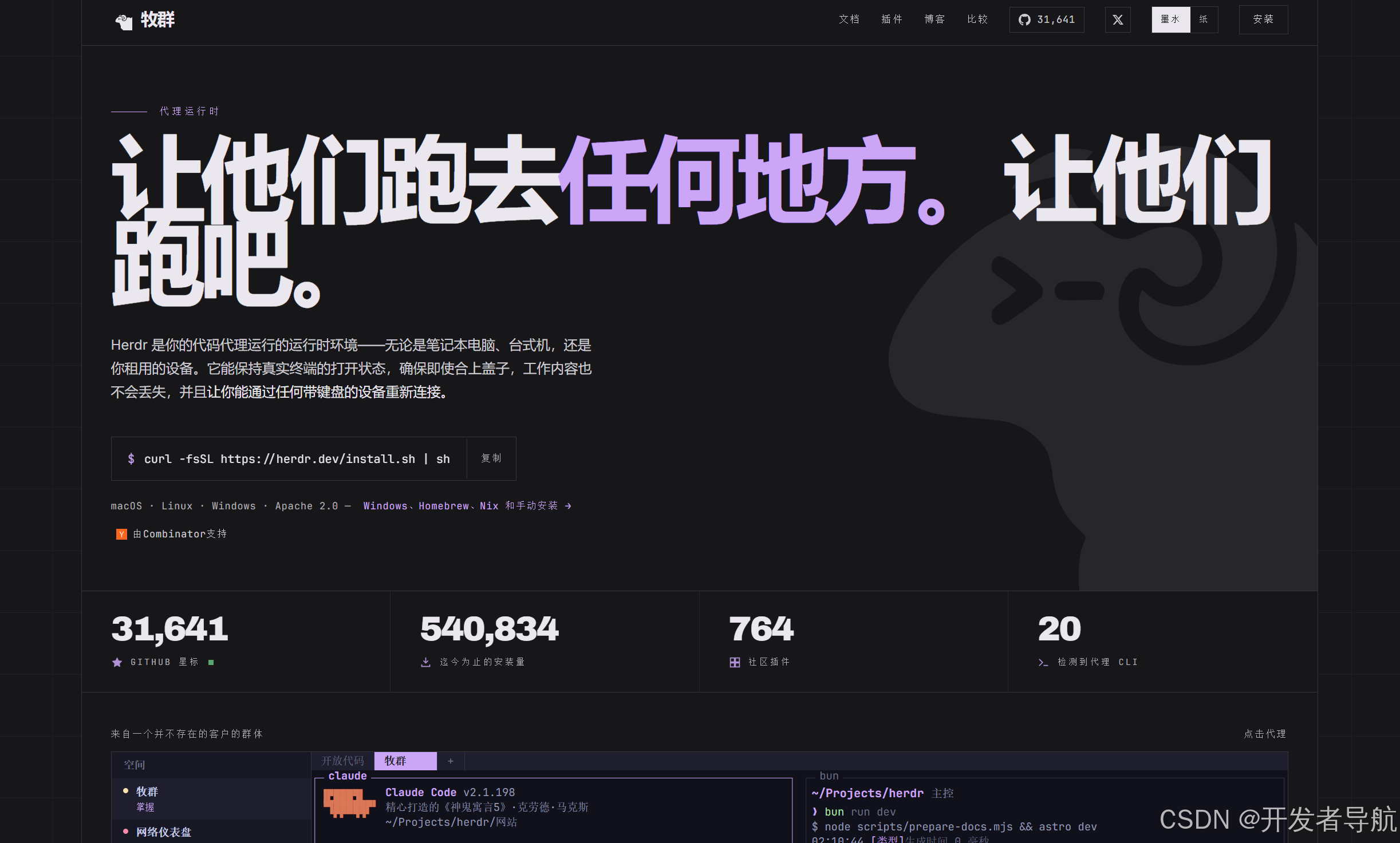Click the ~/Projects/herdr/网站 path in claude pane

coord(451,822)
